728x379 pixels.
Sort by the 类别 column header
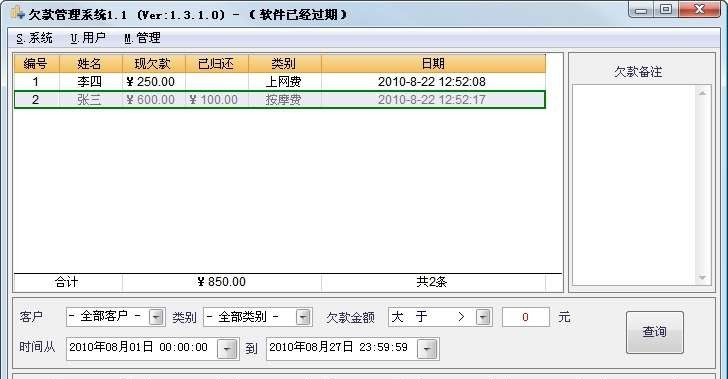pos(285,64)
